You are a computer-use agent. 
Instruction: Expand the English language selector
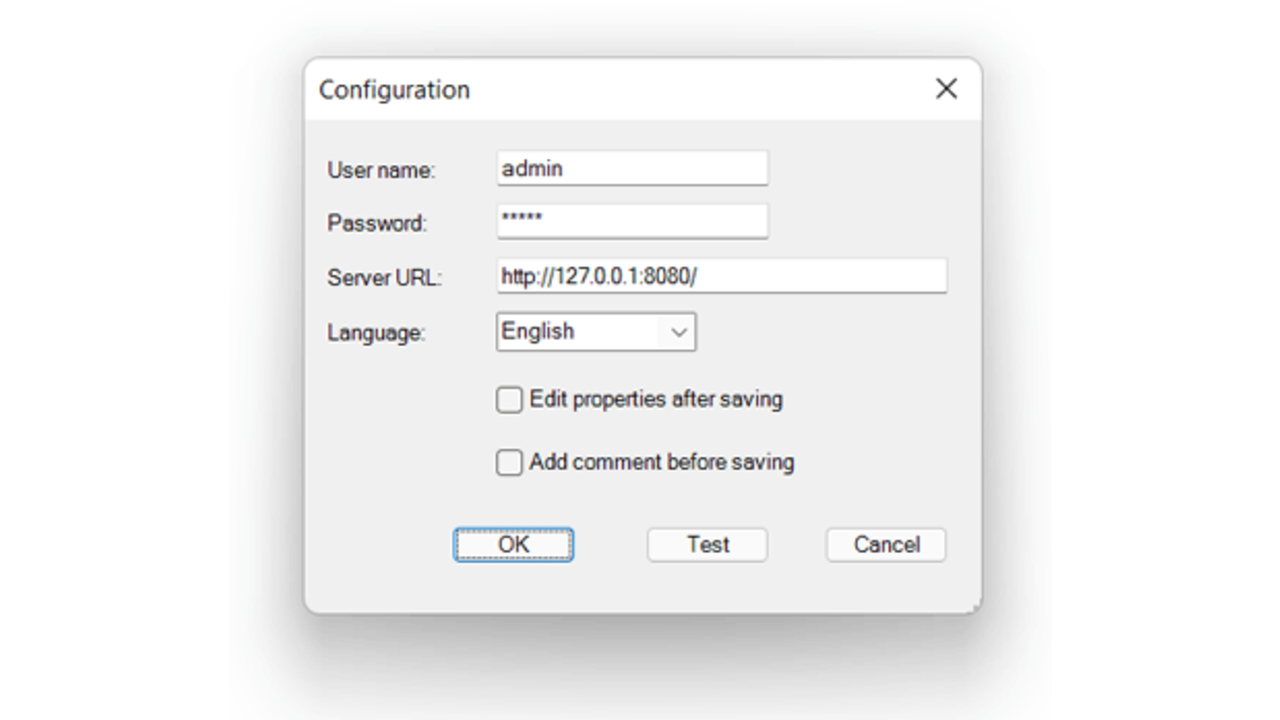tap(680, 332)
